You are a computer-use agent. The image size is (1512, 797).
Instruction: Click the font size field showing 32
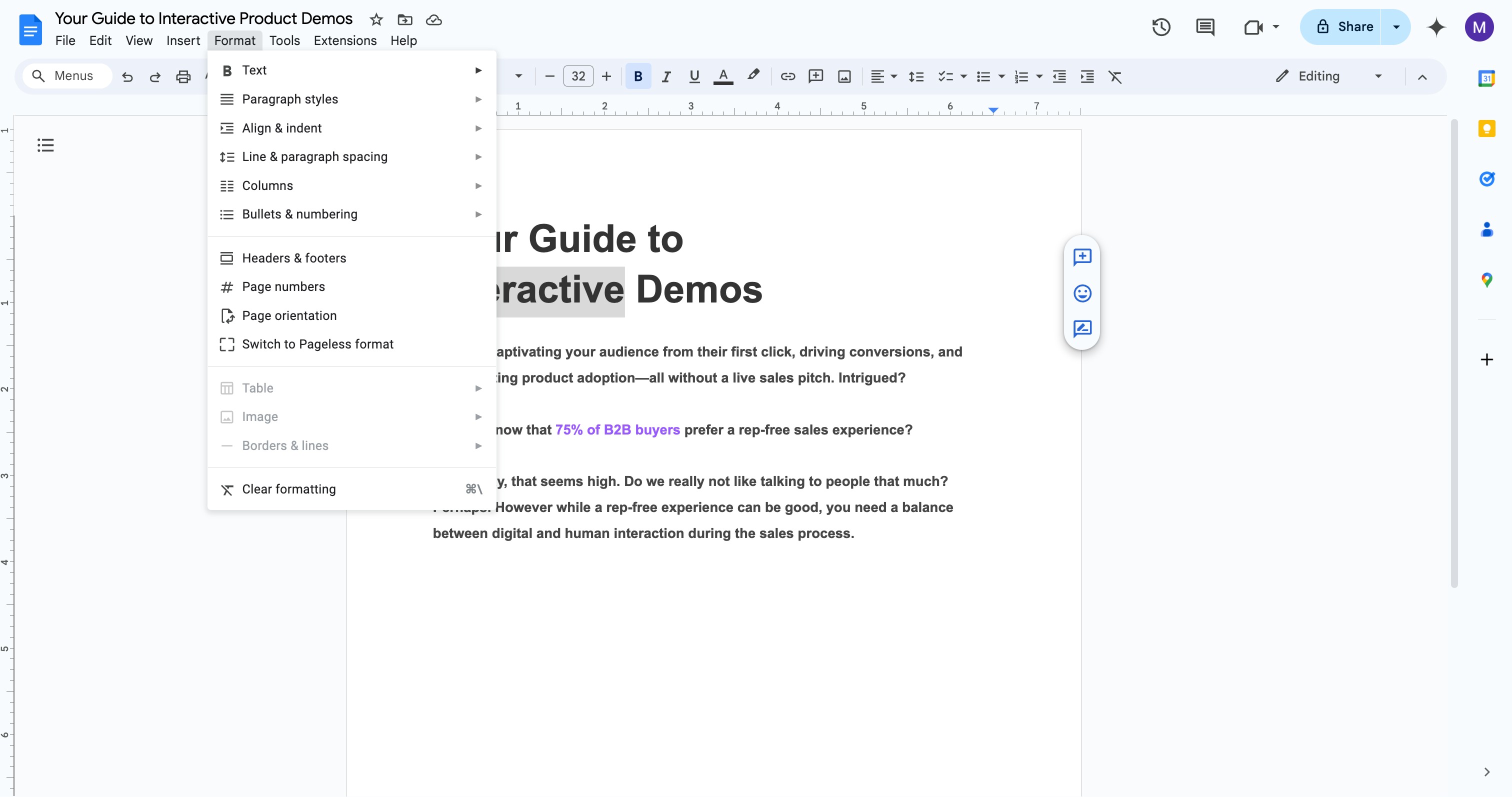[578, 76]
